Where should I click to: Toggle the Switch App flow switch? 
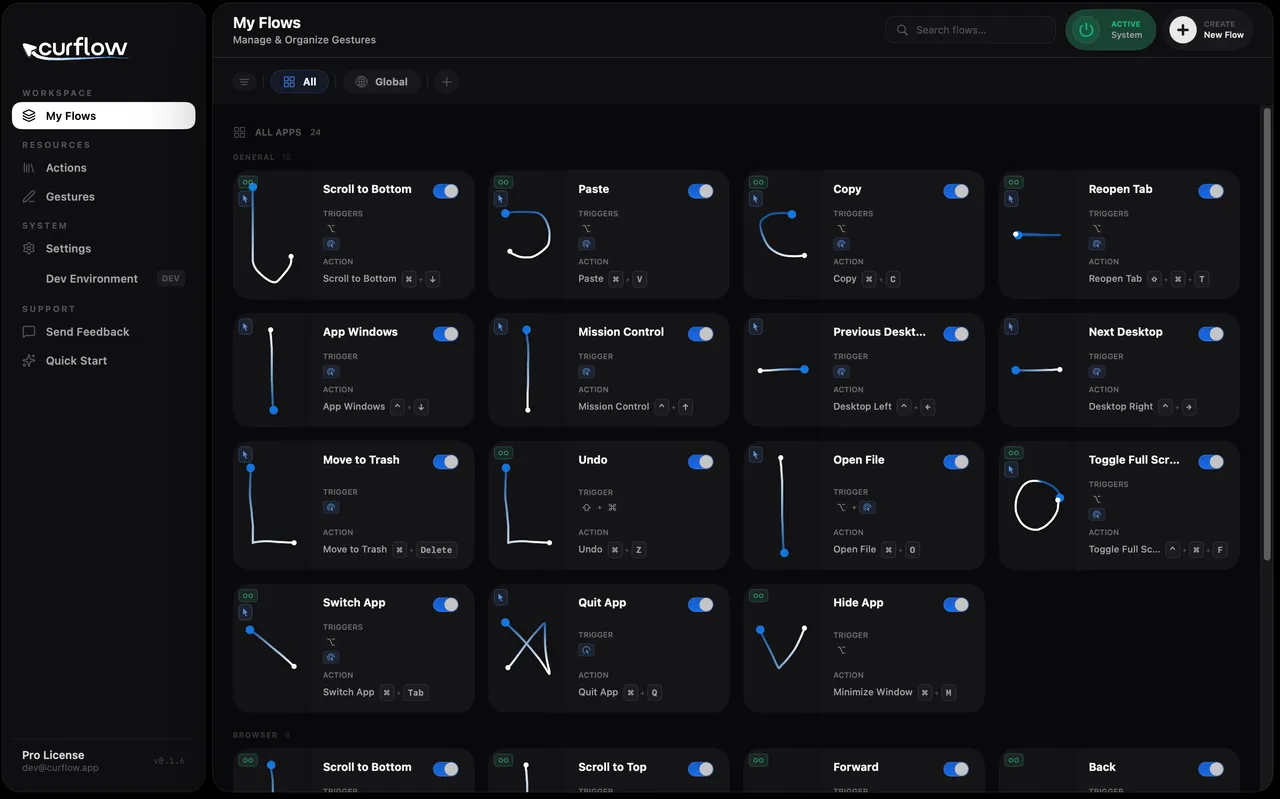coord(446,605)
